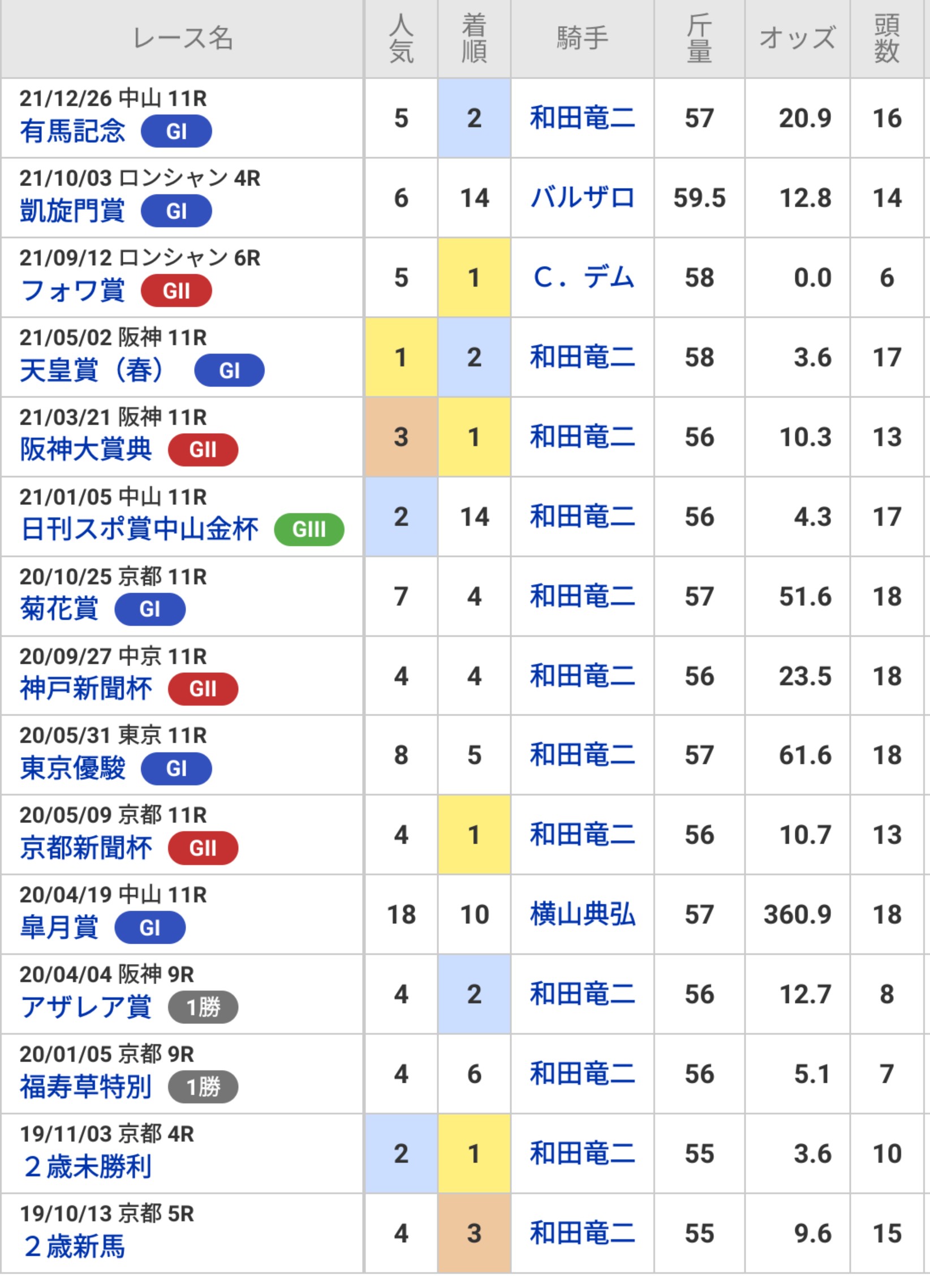
Task: Click the GI badge next to 東京優駿
Action: (176, 768)
